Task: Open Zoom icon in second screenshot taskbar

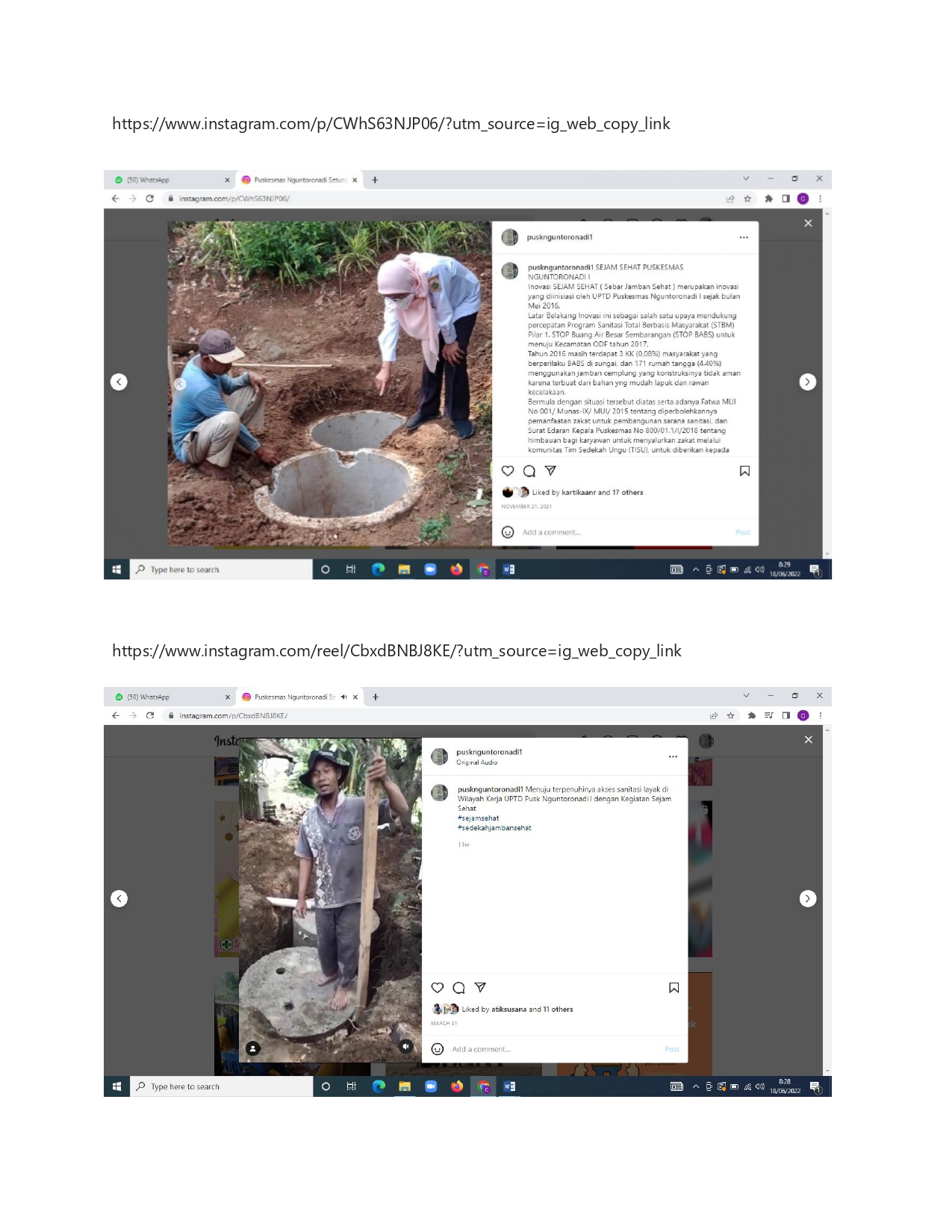Action: point(431,1086)
